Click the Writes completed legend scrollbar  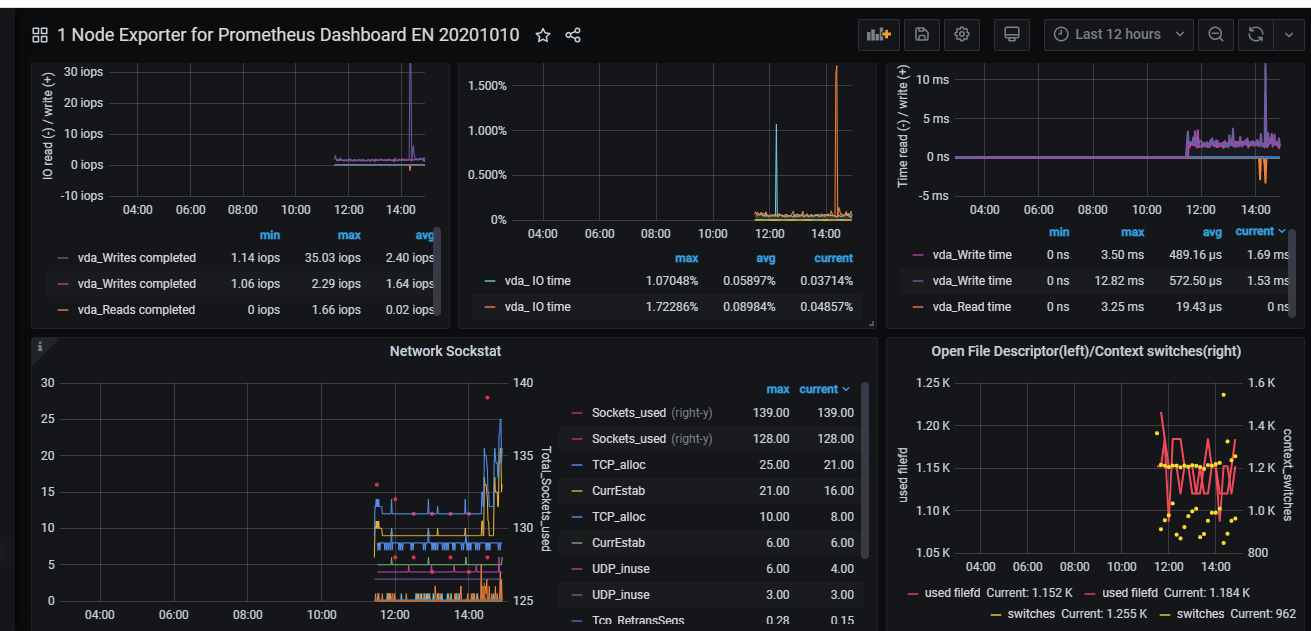point(437,272)
